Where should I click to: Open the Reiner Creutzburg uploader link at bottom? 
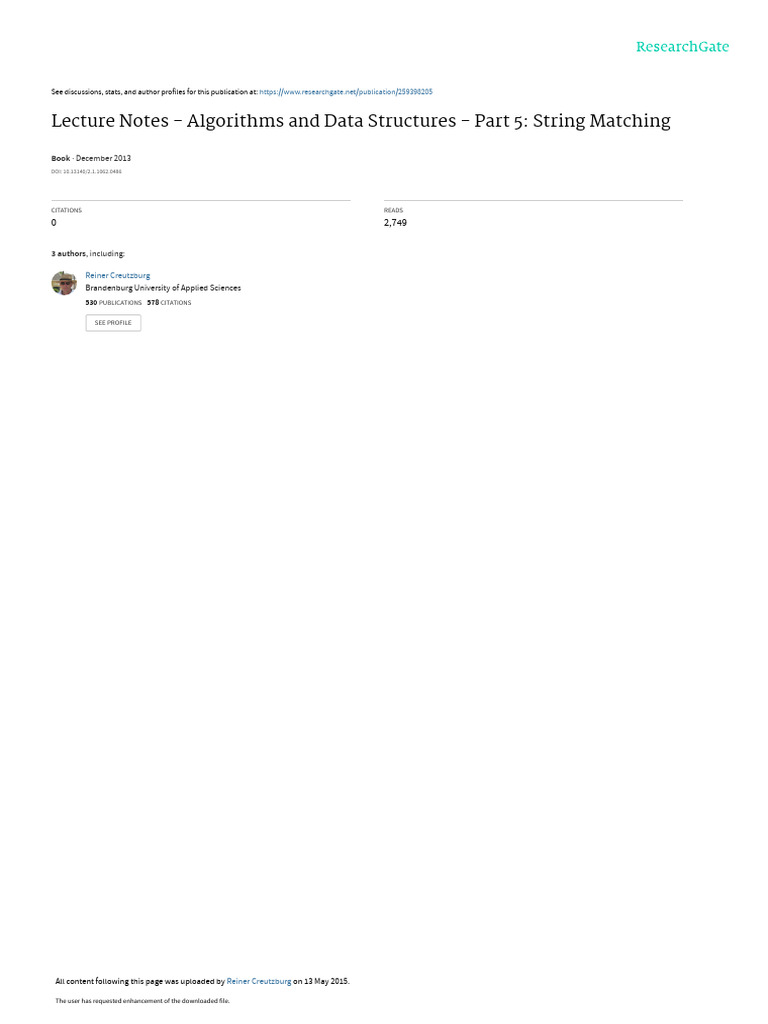coord(259,981)
